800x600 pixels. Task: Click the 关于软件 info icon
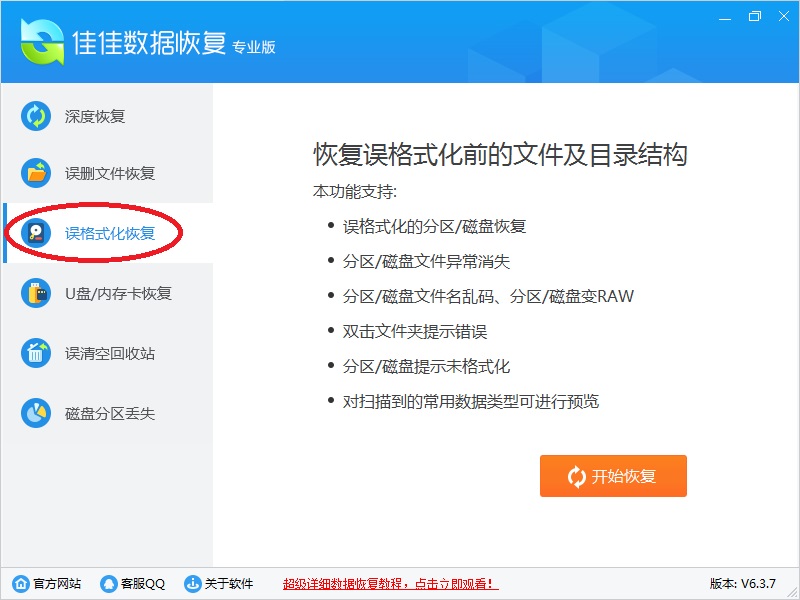pos(192,583)
